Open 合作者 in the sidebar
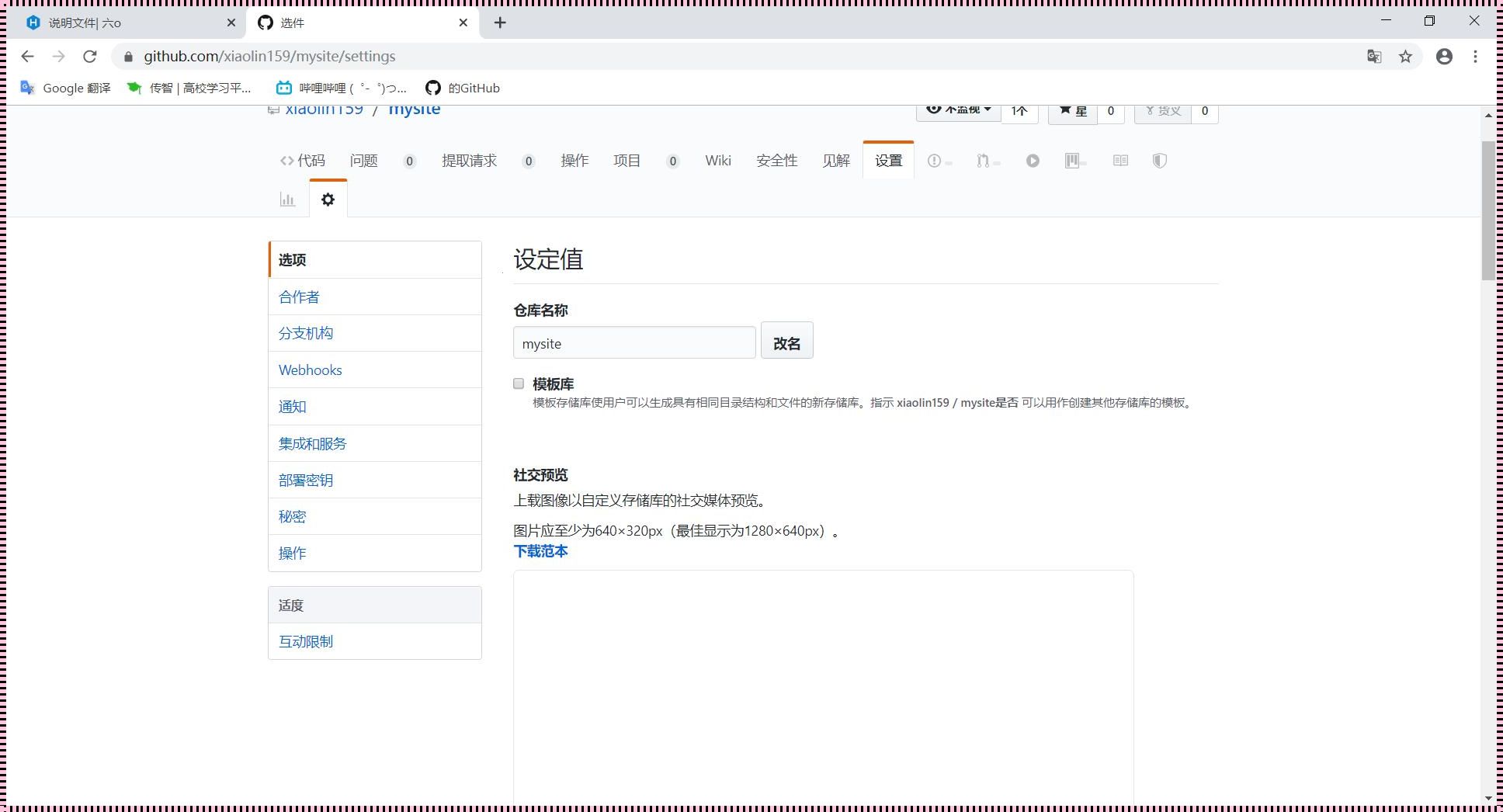This screenshot has height=812, width=1503. [375, 297]
